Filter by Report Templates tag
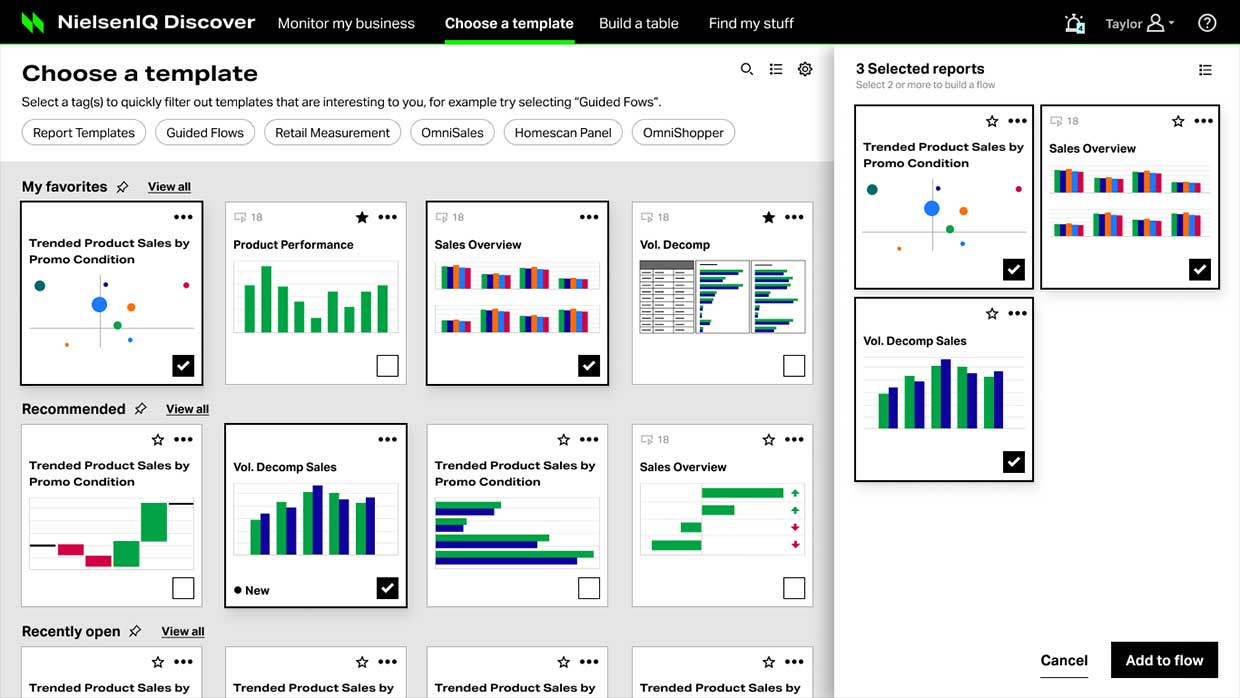 point(84,132)
